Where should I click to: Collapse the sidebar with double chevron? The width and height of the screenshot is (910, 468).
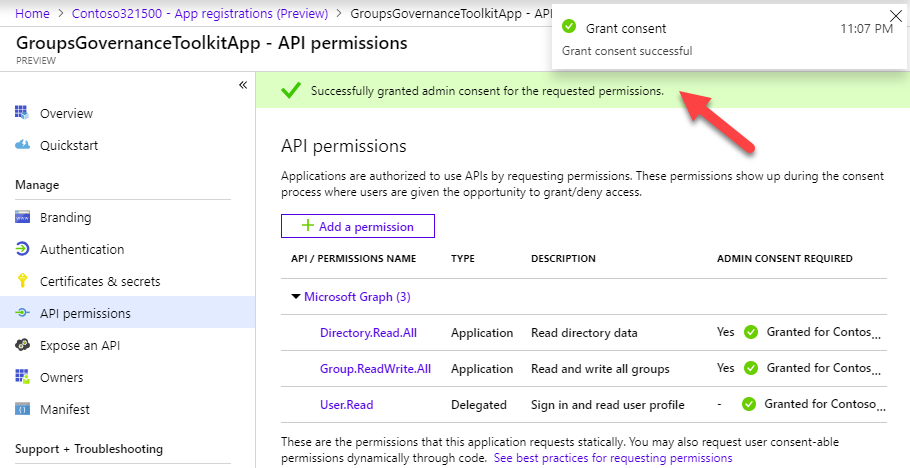pyautogui.click(x=242, y=85)
